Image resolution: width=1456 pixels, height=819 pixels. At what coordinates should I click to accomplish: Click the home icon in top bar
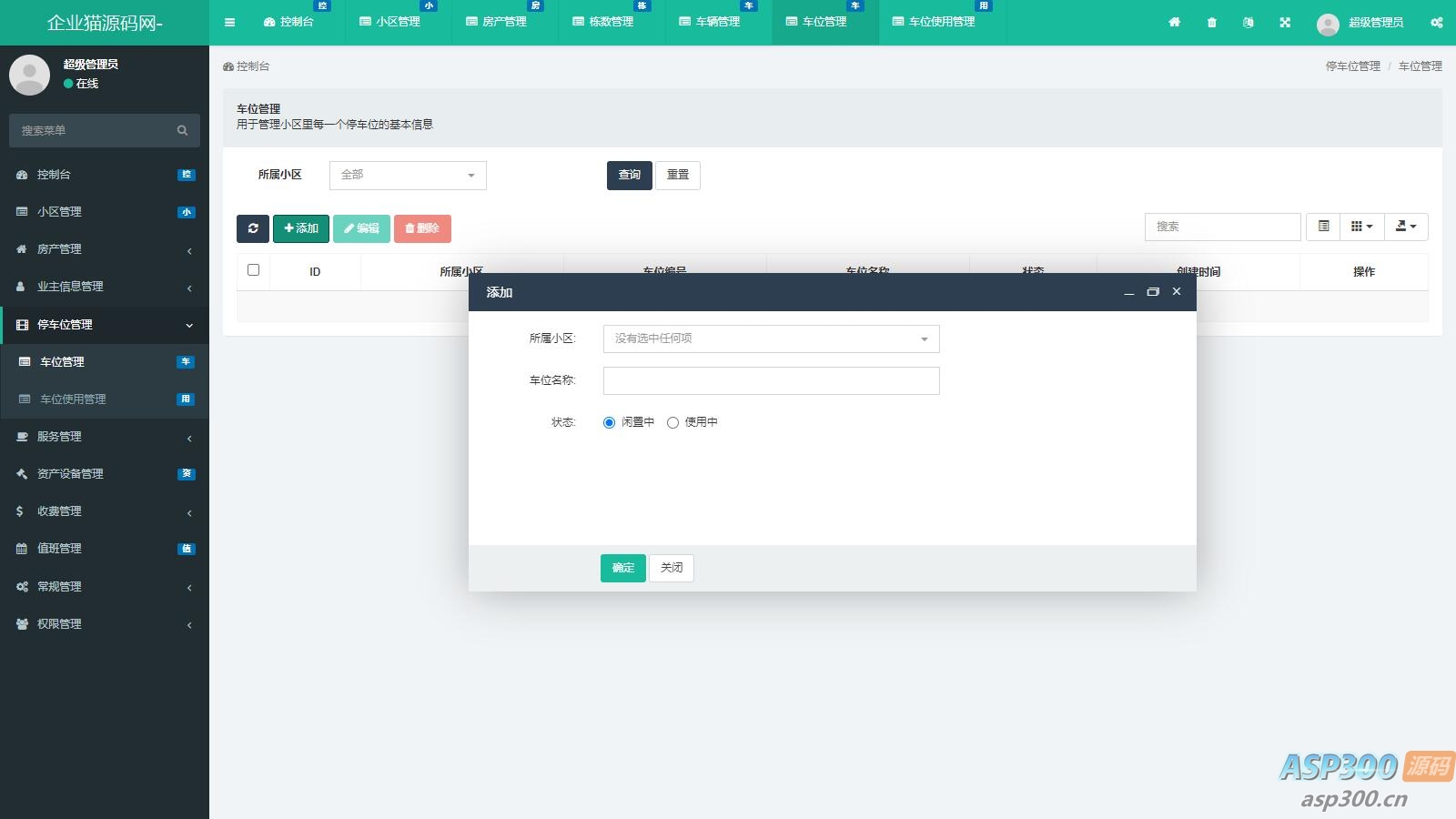point(1174,22)
